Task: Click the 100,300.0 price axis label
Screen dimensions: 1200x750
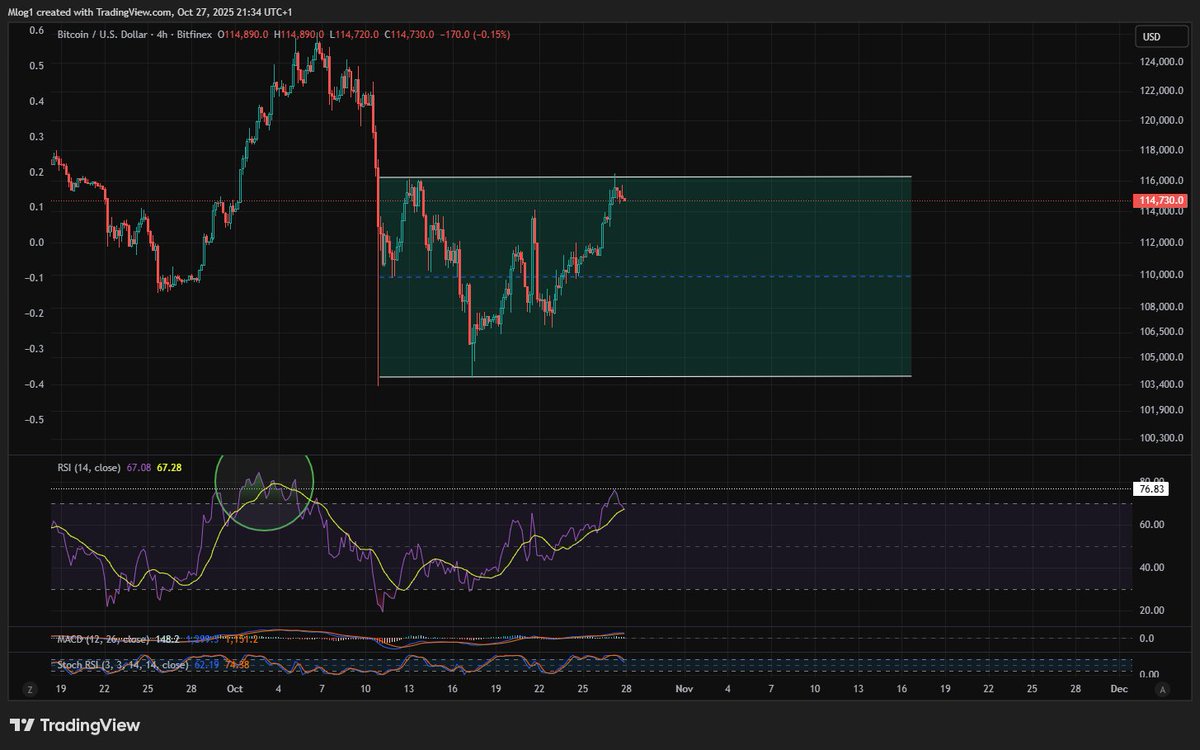Action: 1160,438
